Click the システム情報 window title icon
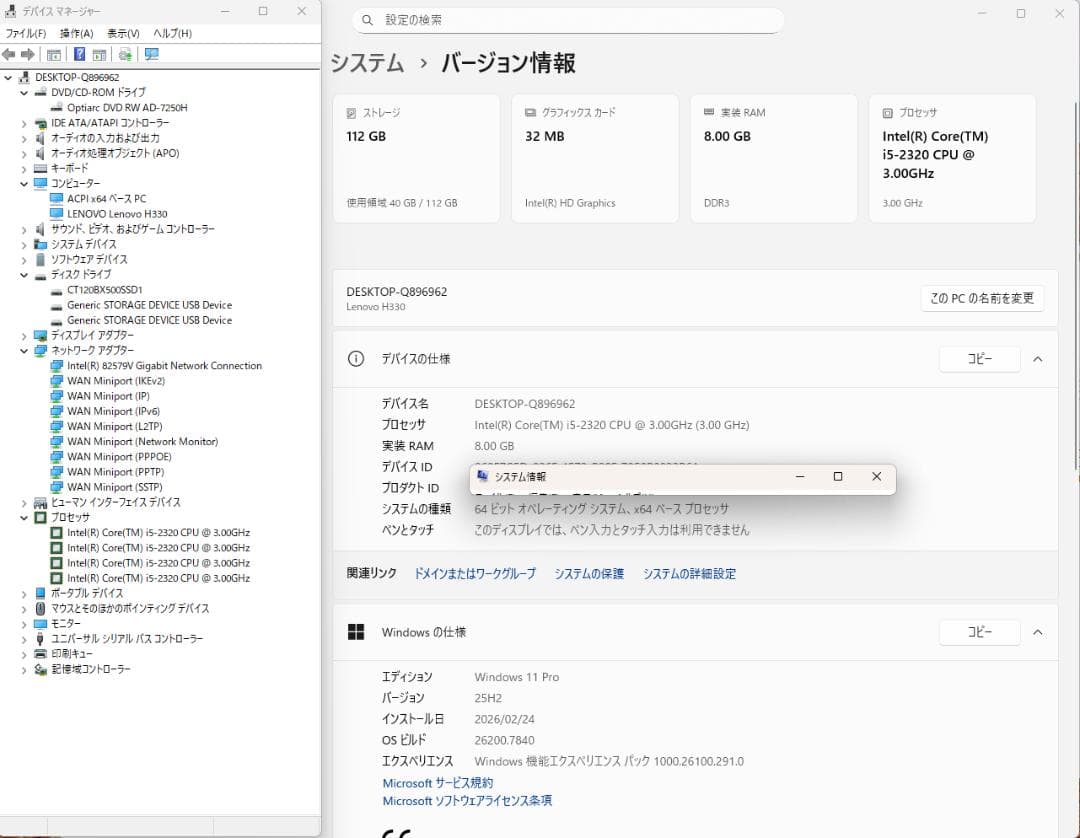 [x=483, y=476]
